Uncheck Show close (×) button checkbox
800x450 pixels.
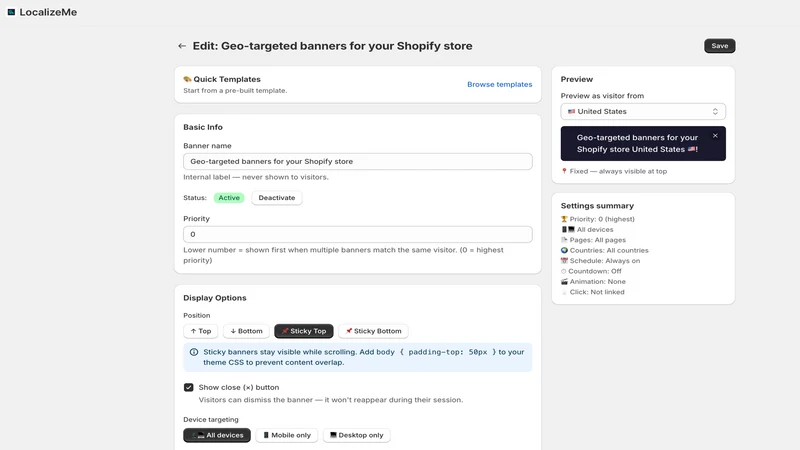189,387
